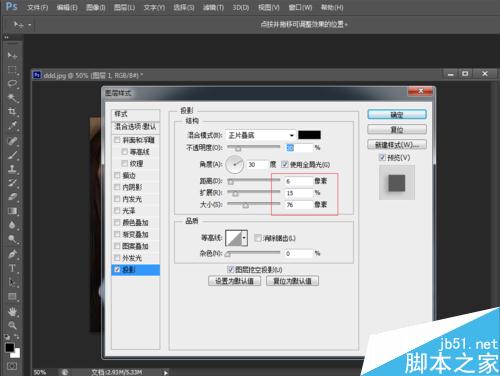Click the Photoshop Ps logo icon
This screenshot has height=376, width=500.
click(x=11, y=6)
